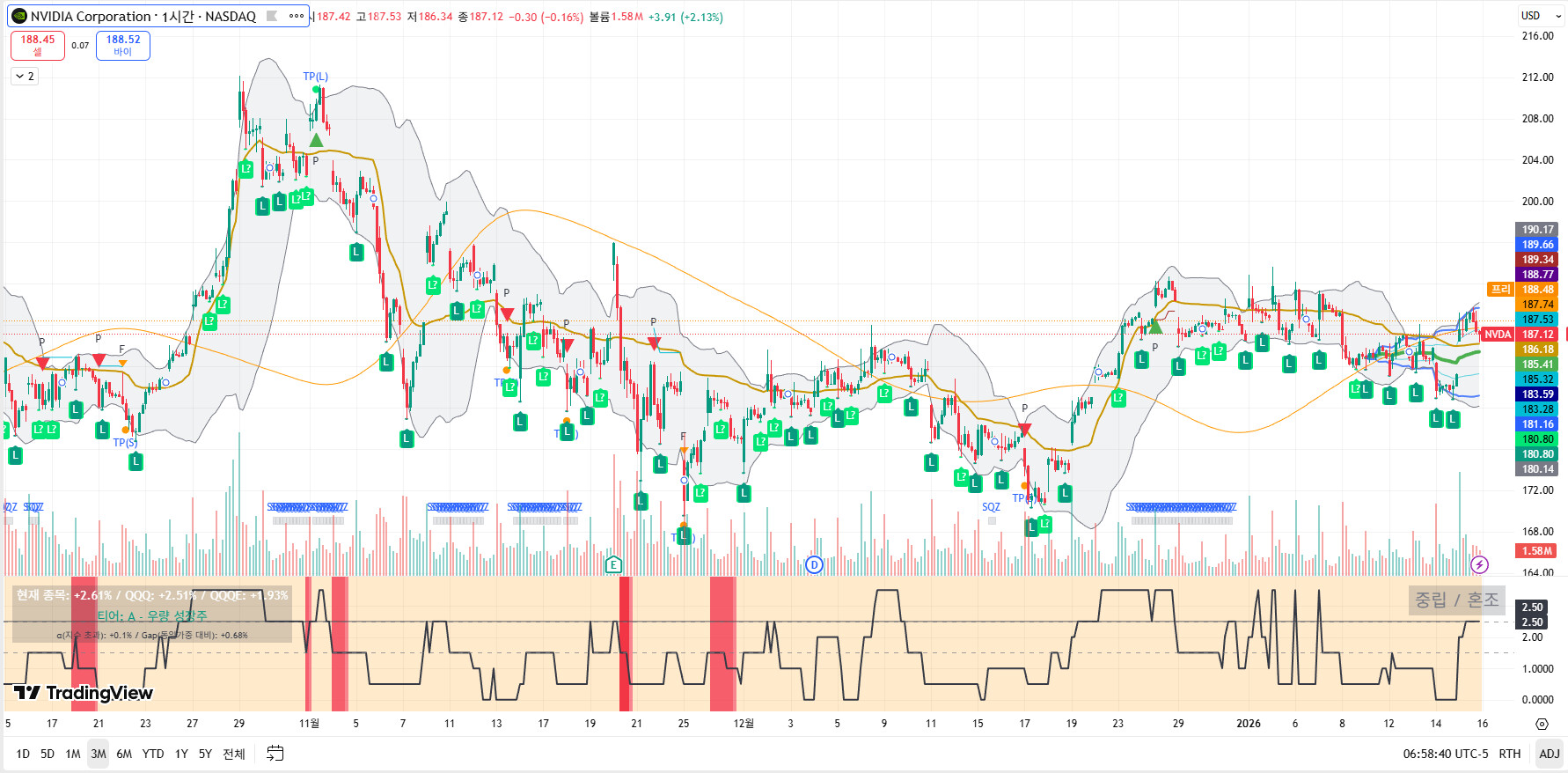Screen dimensions: 1568x773
Task: Click the NASDAQ exchange name in title
Action: [231, 16]
